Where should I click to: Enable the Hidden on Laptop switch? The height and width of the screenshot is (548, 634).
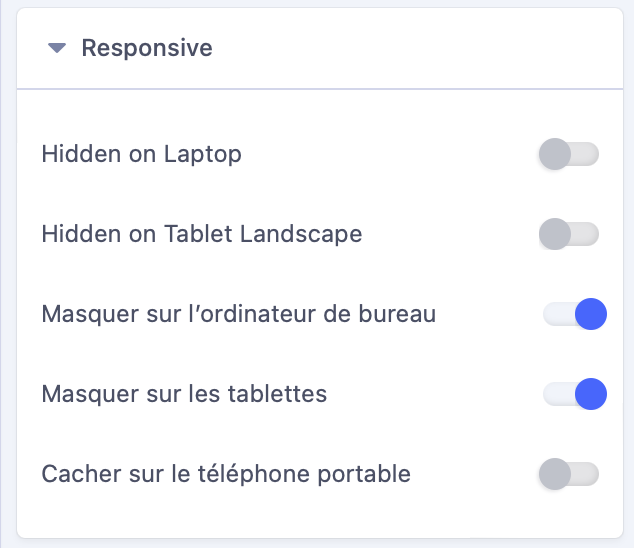coord(569,155)
